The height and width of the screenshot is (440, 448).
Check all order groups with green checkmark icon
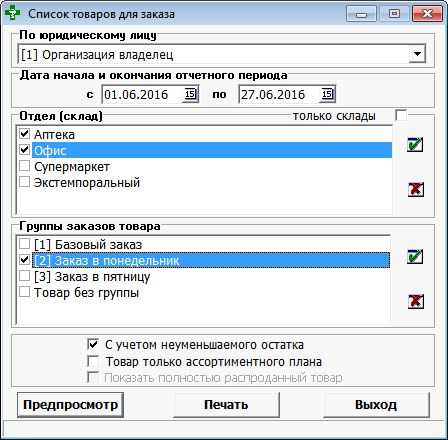tap(415, 257)
